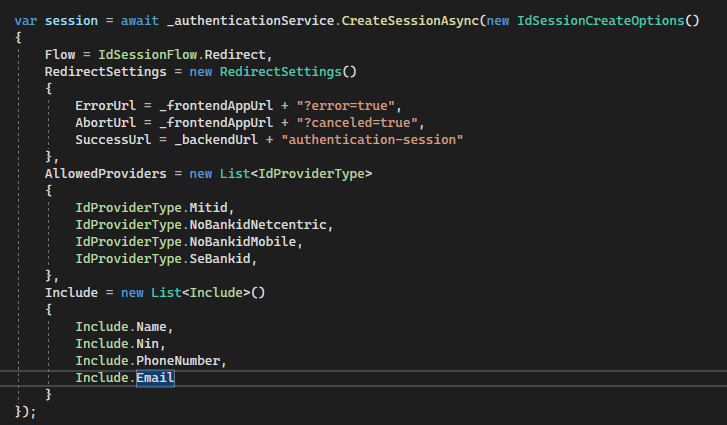Viewport: 727px width, 425px height.
Task: Click _authenticationService identifier
Action: [x=250, y=21]
